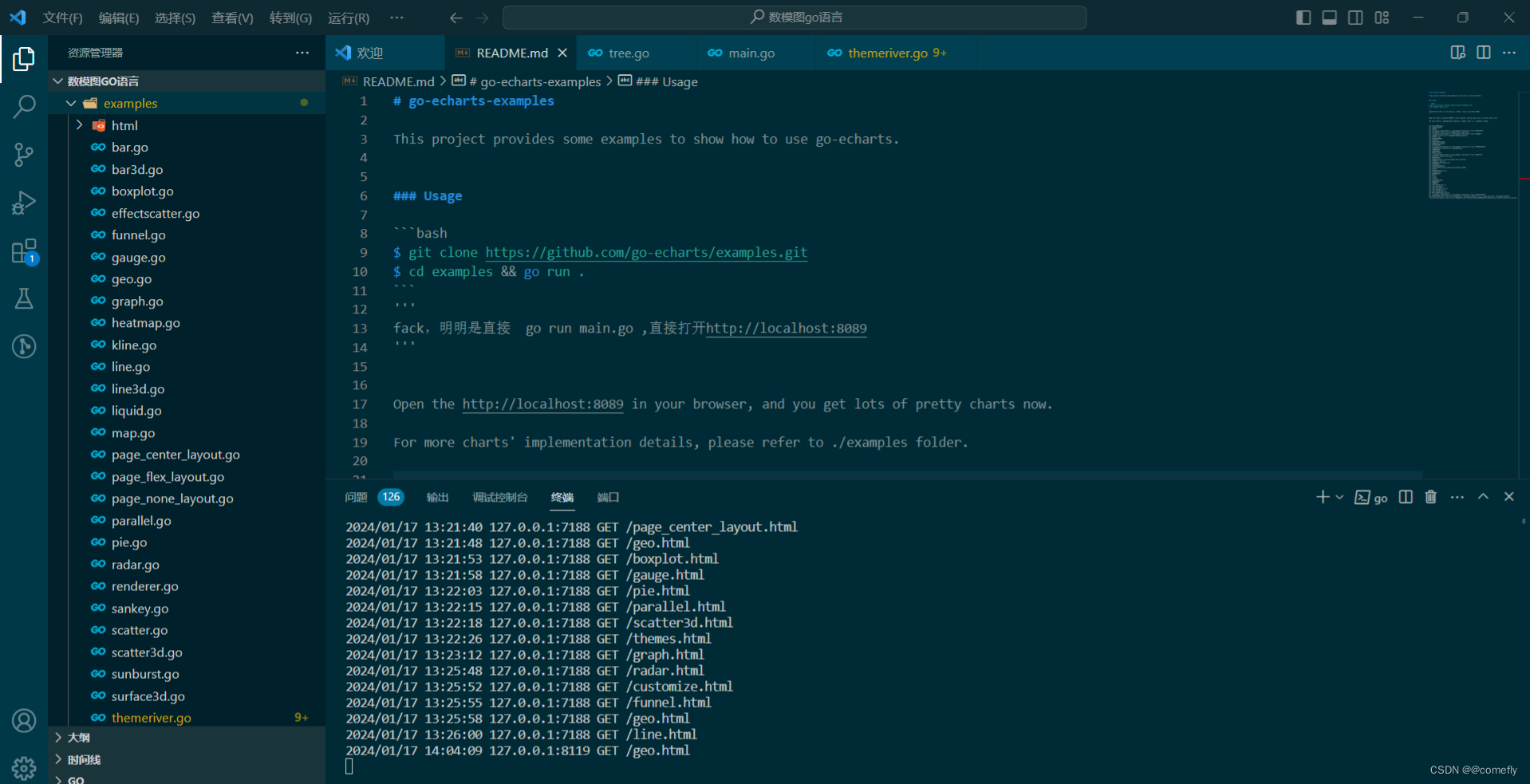
Task: Maximize the panel with the up chevron
Action: [1483, 497]
